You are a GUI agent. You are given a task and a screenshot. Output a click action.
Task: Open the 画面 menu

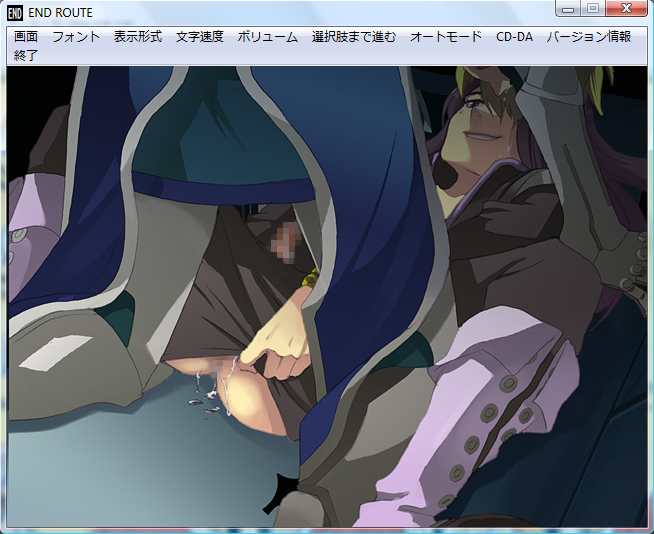coord(26,37)
